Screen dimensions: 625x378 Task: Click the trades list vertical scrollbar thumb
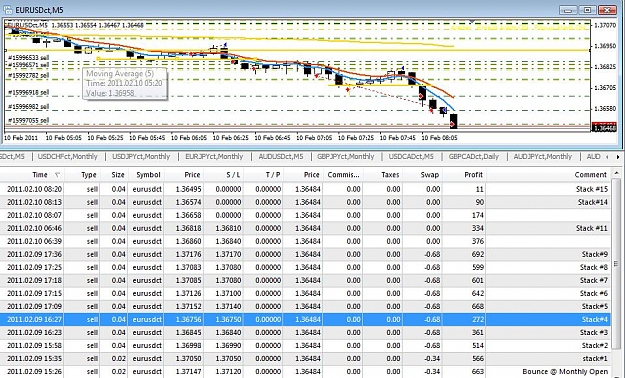616,264
